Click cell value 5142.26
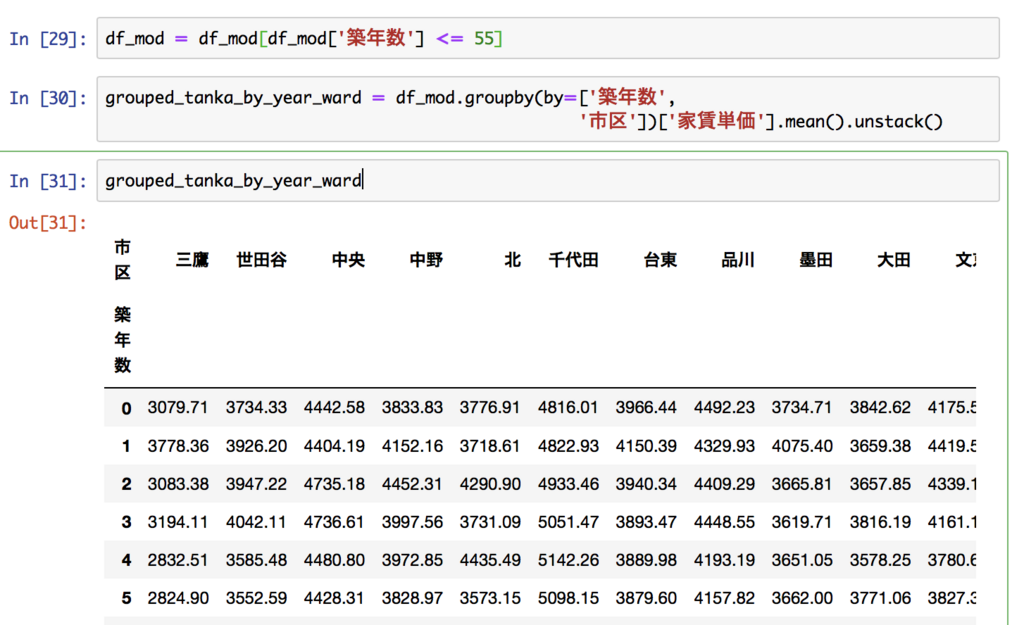Viewport: 1024px width, 625px height. [x=568, y=560]
